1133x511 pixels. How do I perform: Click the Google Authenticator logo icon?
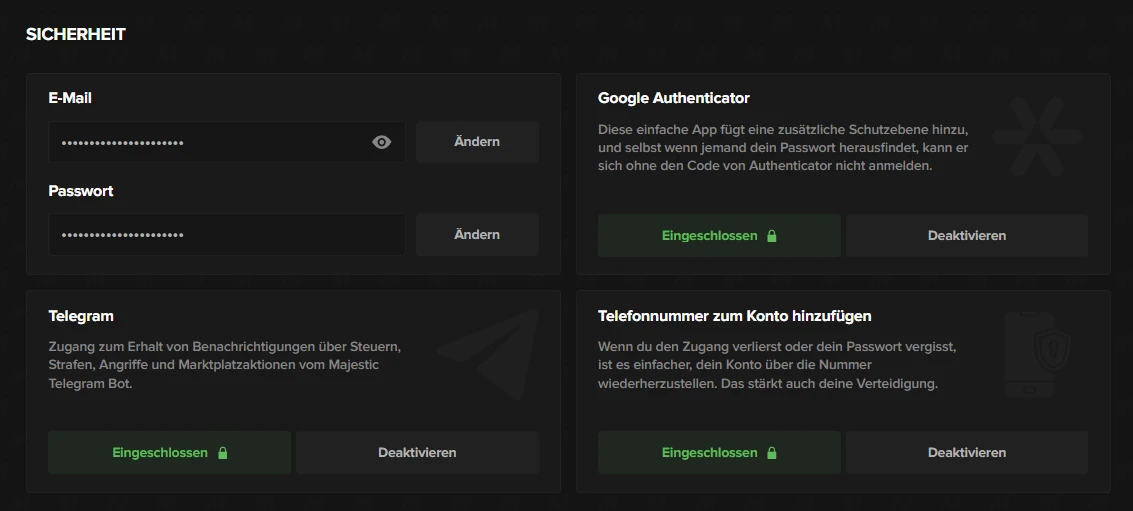[1044, 133]
